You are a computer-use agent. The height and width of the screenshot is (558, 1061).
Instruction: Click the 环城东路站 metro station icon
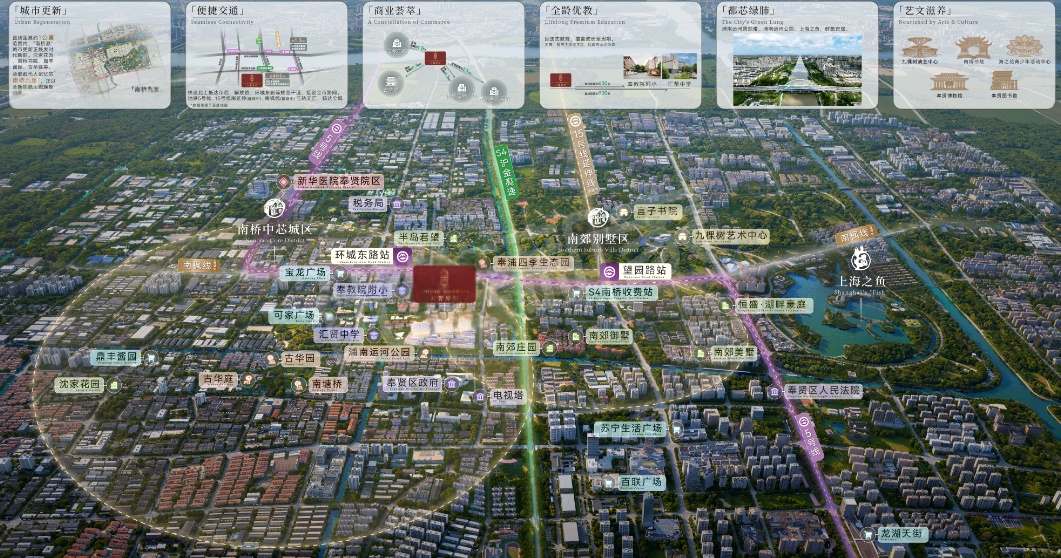point(401,256)
